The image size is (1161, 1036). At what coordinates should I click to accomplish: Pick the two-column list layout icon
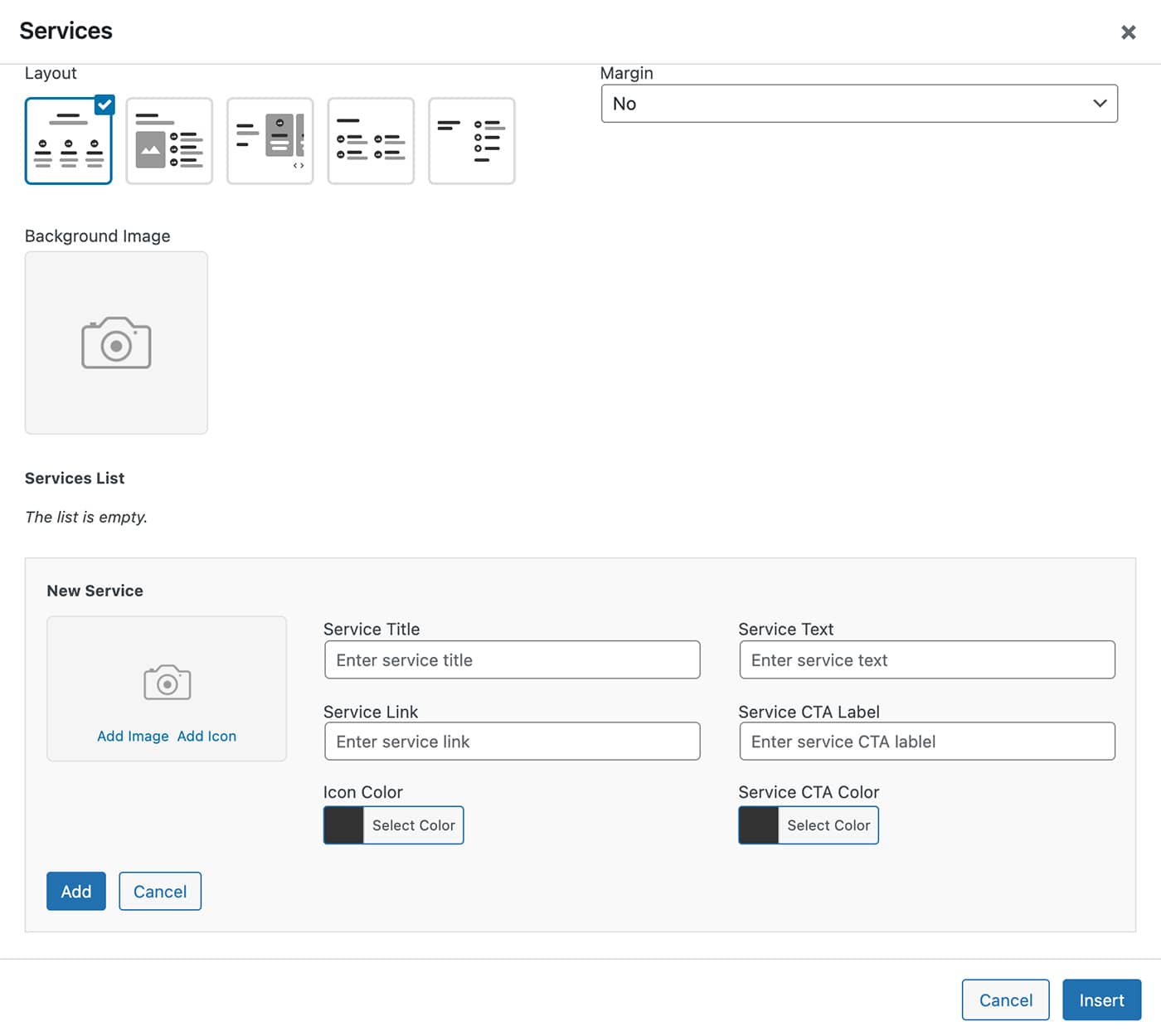click(x=371, y=141)
